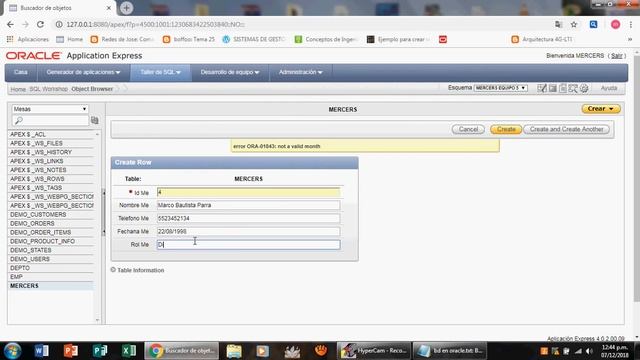Open the yellow Crear dropdown button
Viewport: 640px width, 360px height.
point(601,109)
